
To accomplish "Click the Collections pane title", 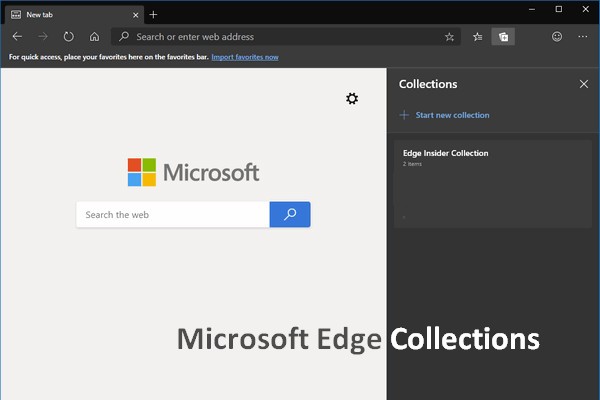I will pyautogui.click(x=428, y=84).
